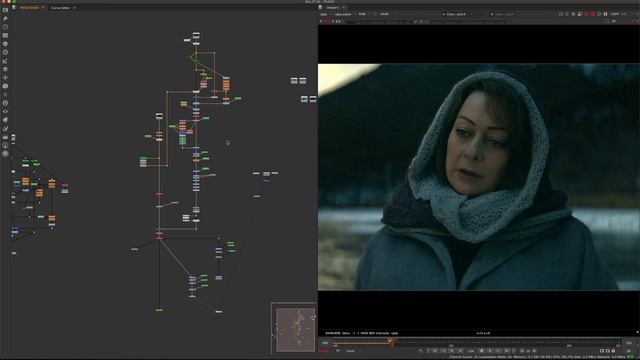640x360 pixels.
Task: Toggle the second red indicator in viewer toolbar
Action: pos(593,14)
